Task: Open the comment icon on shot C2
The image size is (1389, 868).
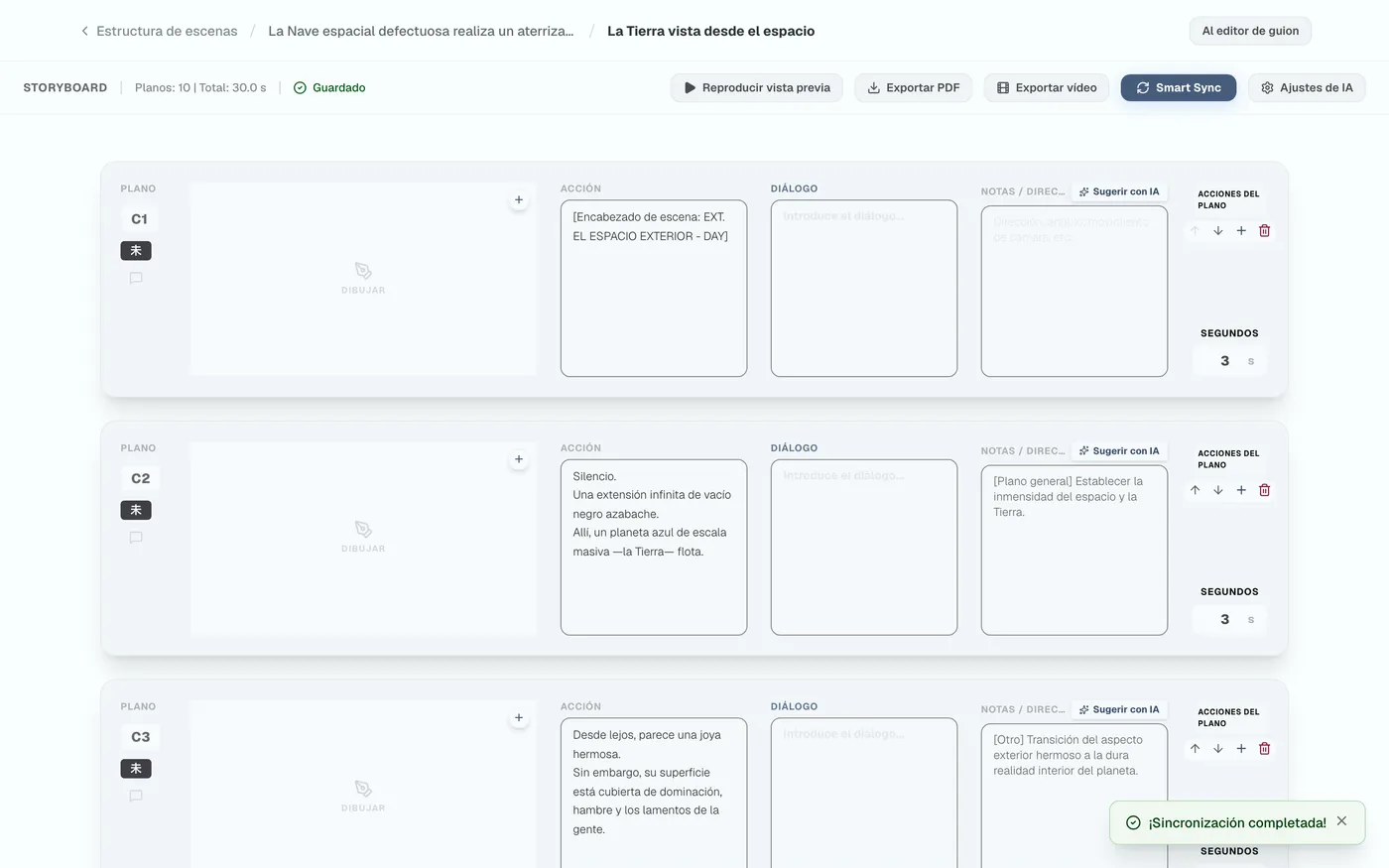Action: pos(136,538)
